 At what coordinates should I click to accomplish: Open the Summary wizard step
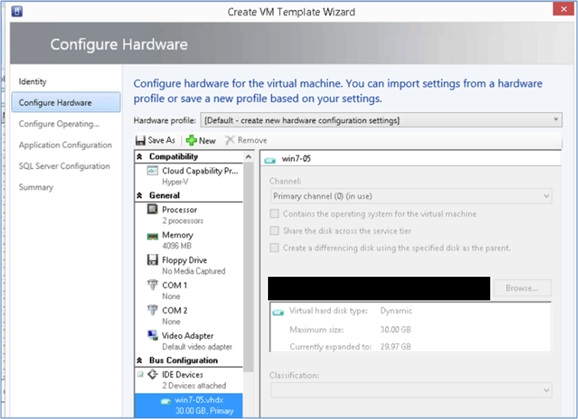(36, 187)
